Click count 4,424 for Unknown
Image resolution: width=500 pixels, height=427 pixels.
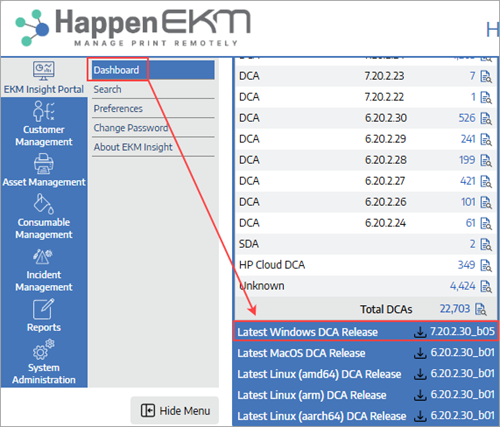pos(463,286)
